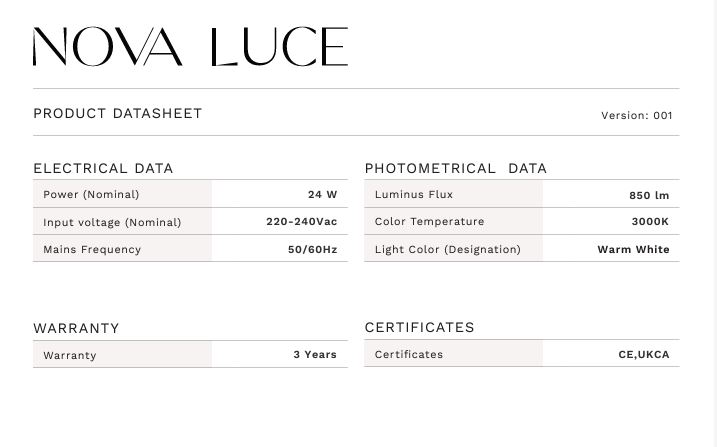Click the Warm White value
The image size is (717, 447).
[633, 249]
